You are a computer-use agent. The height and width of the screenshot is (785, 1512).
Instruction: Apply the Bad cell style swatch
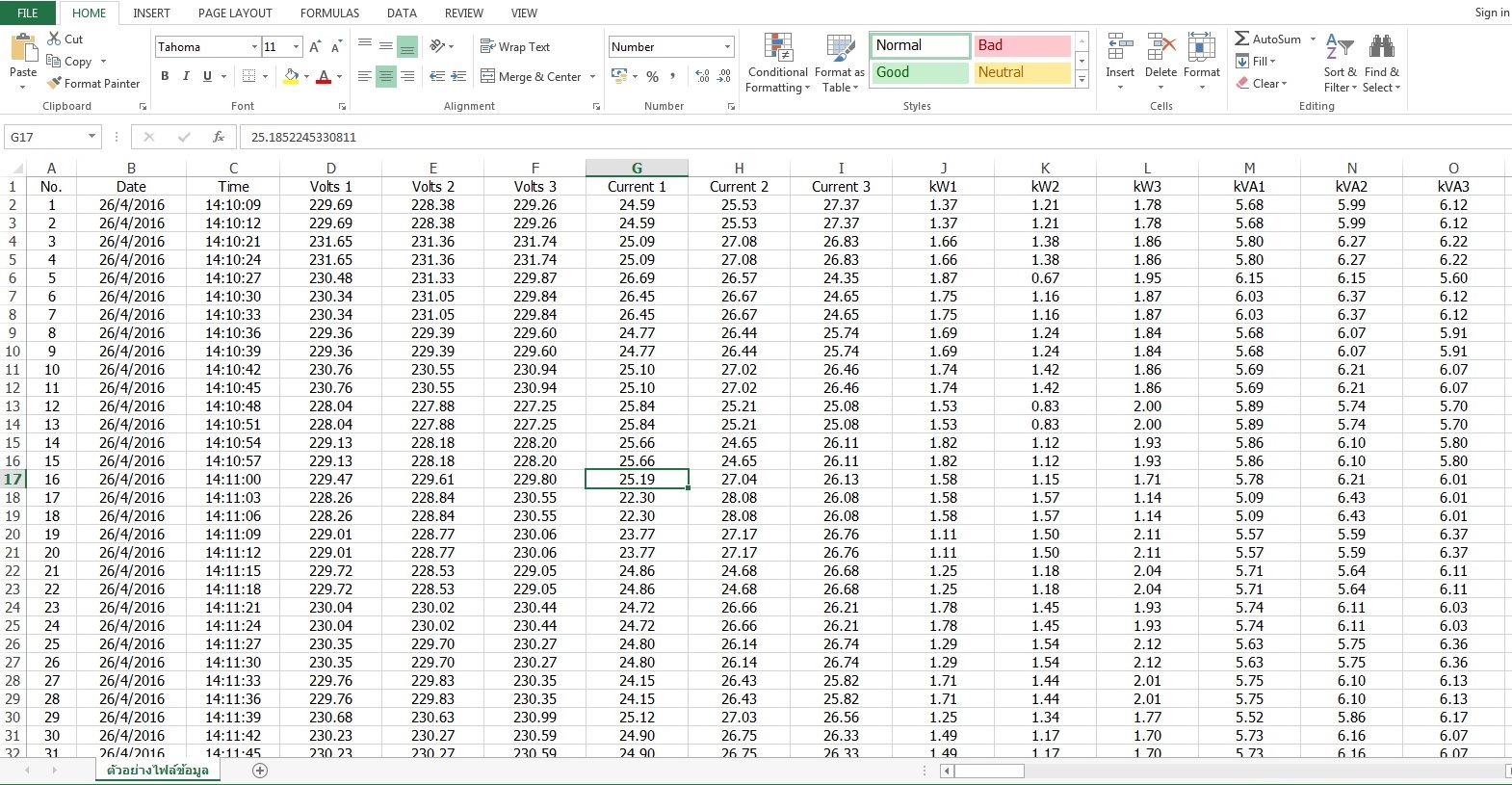(1022, 45)
